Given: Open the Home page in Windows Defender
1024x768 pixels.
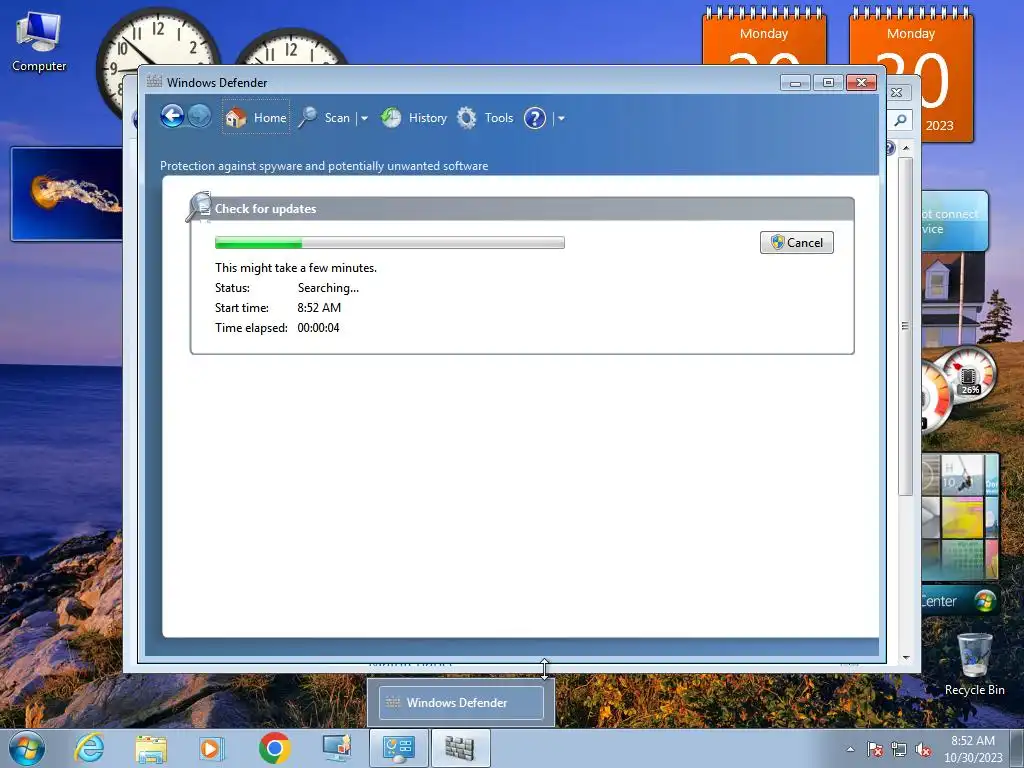Looking at the screenshot, I should point(256,118).
